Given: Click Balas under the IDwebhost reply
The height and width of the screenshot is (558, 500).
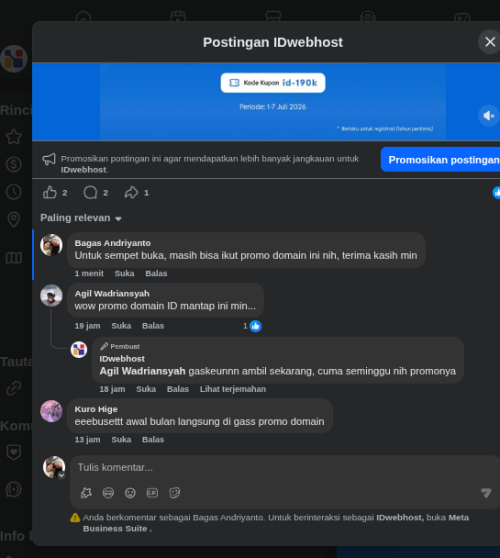Looking at the screenshot, I should (x=178, y=389).
